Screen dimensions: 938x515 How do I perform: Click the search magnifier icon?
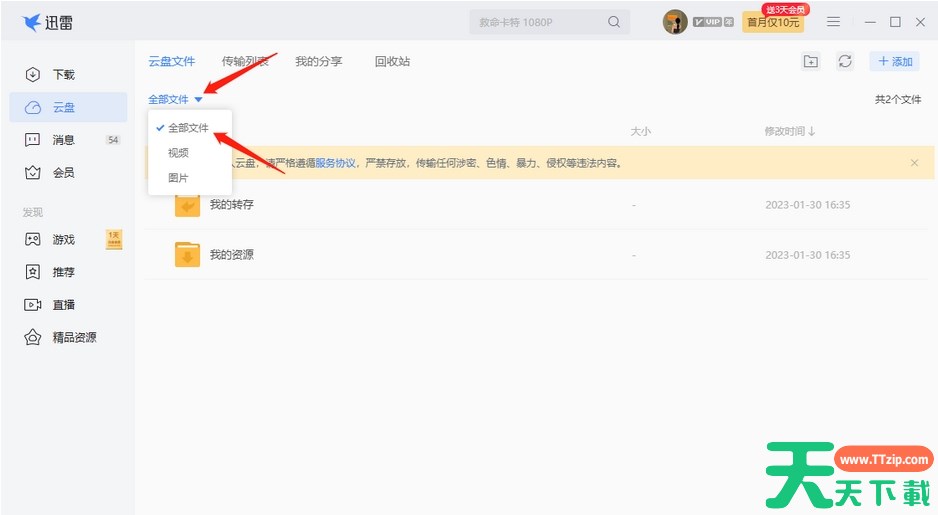pyautogui.click(x=614, y=22)
